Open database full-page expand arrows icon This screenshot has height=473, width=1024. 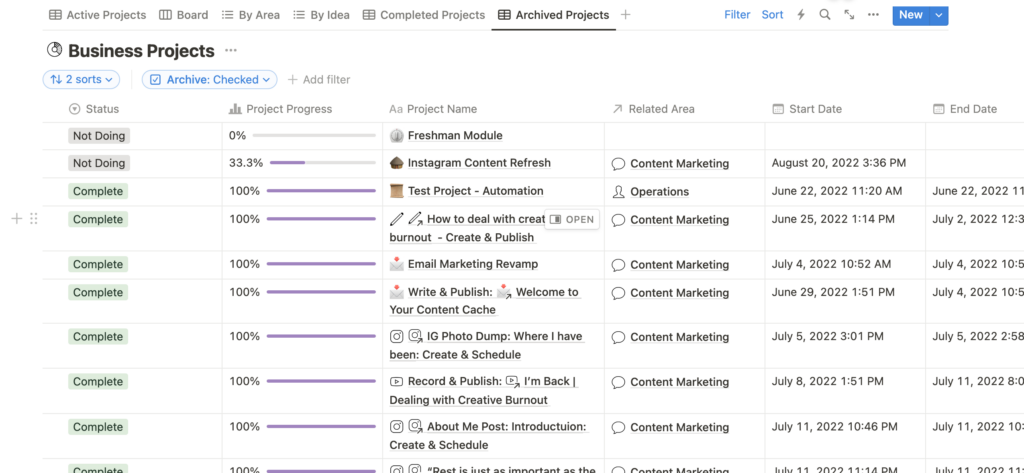pos(849,15)
